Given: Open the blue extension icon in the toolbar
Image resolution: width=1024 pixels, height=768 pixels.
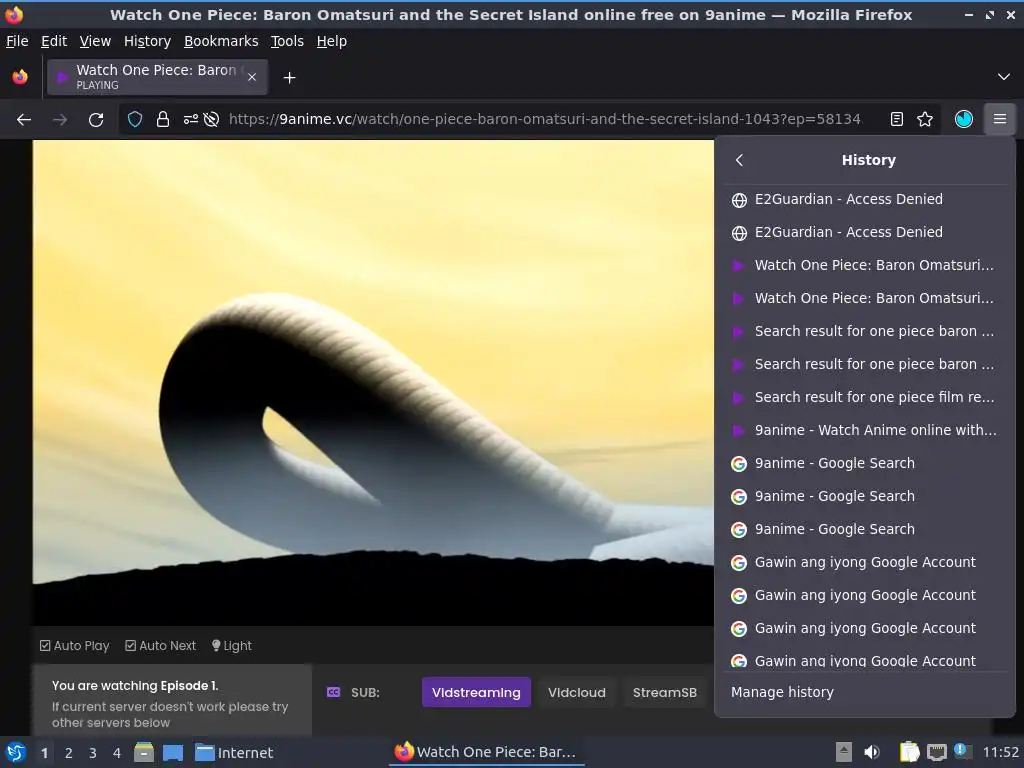Looking at the screenshot, I should 964,119.
